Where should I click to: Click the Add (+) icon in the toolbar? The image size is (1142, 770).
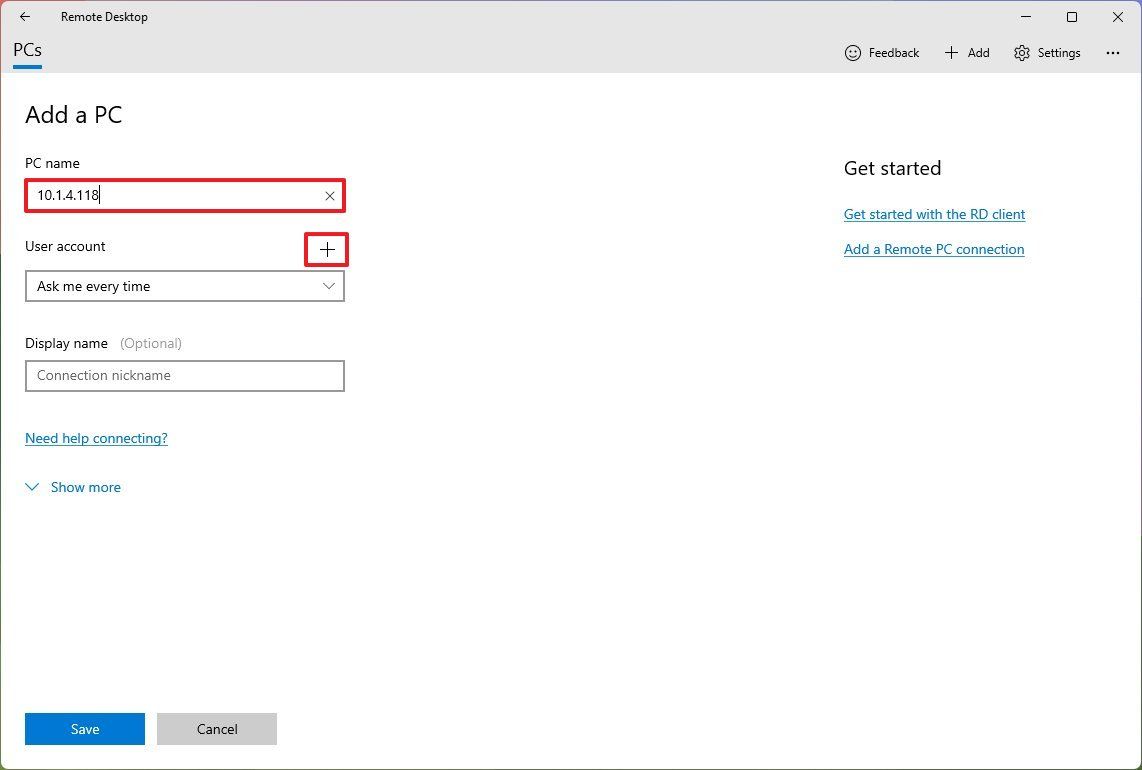[950, 52]
